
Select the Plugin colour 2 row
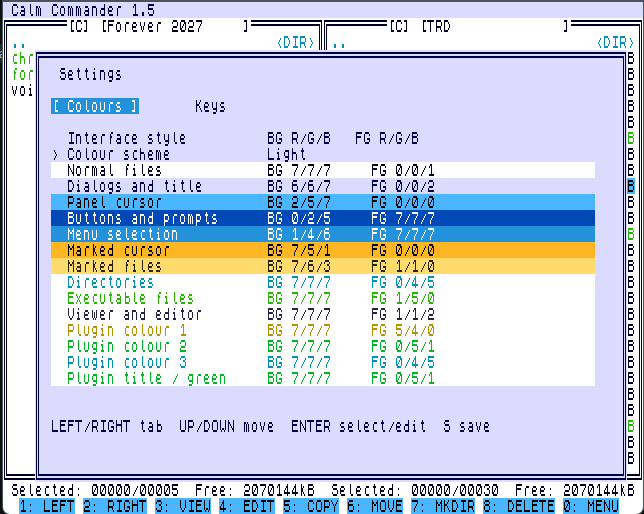[x=323, y=346]
